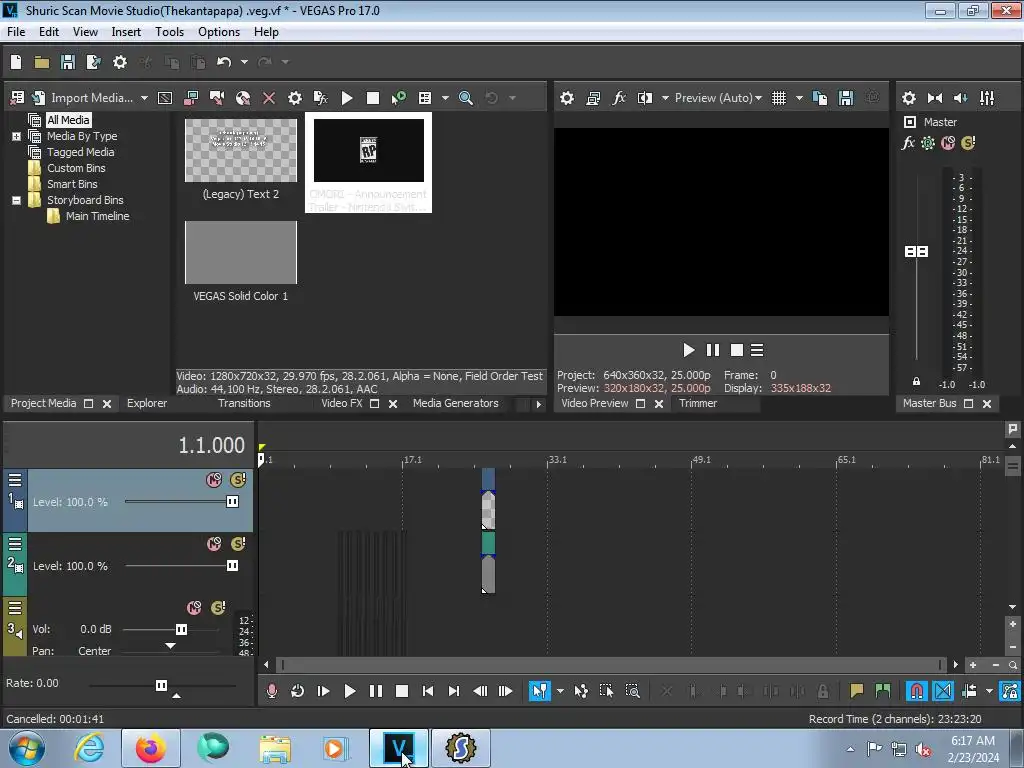Create a new project with New icon
This screenshot has height=768, width=1024.
tap(16, 62)
